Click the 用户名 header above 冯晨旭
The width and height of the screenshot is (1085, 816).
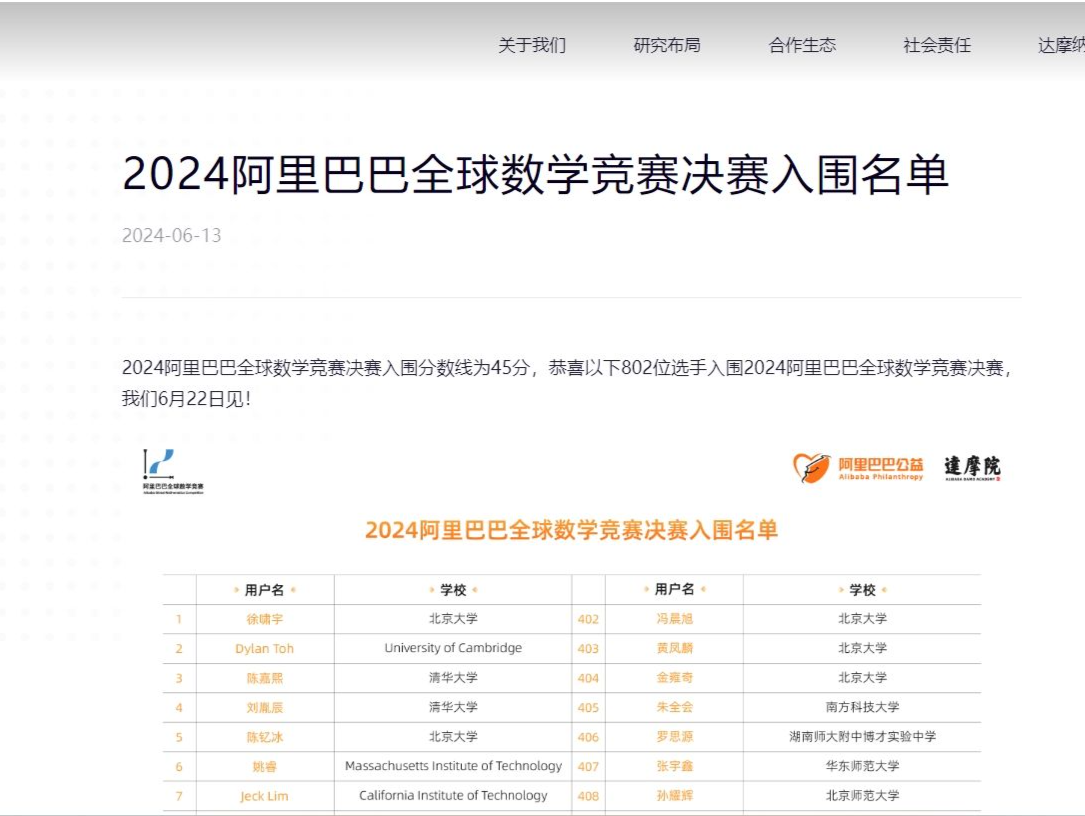point(675,589)
